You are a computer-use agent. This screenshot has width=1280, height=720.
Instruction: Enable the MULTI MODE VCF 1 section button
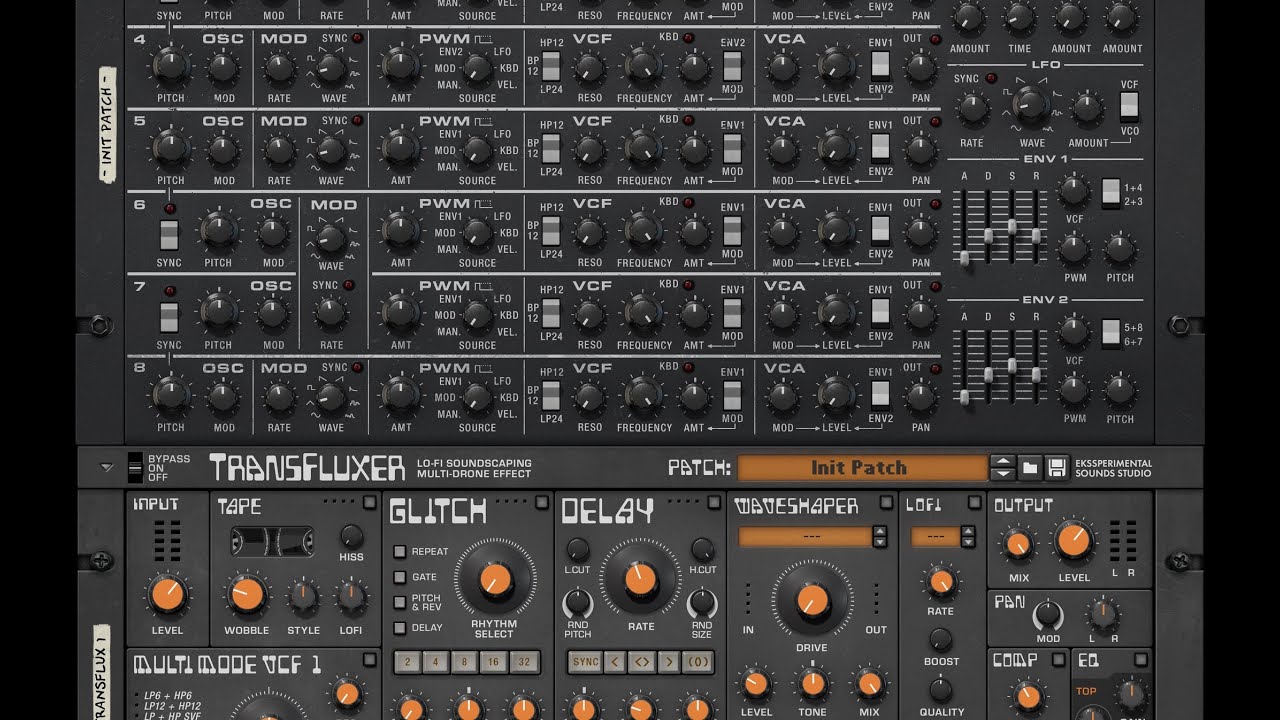pos(369,660)
